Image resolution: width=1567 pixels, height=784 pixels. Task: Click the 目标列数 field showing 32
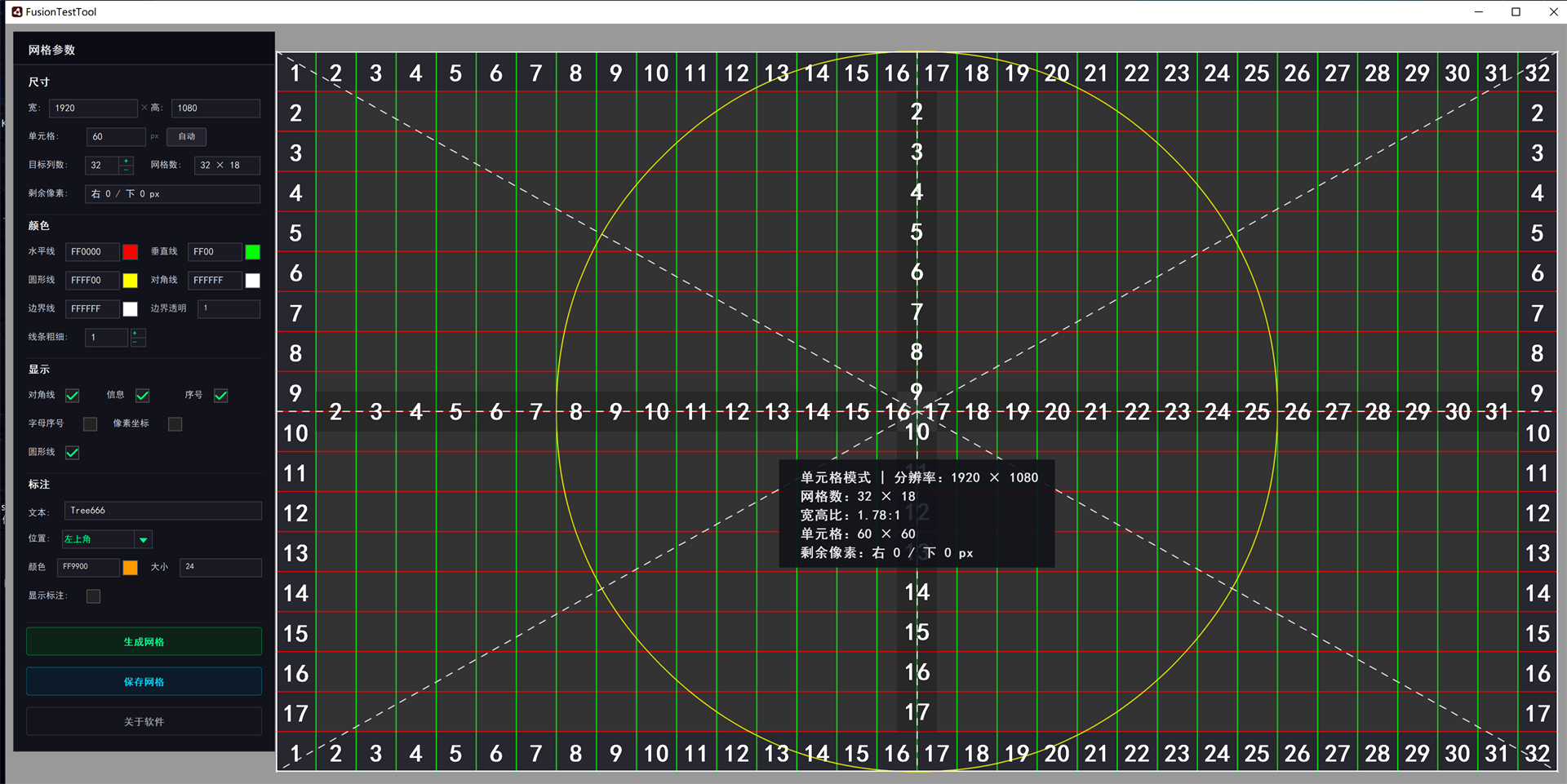(103, 166)
